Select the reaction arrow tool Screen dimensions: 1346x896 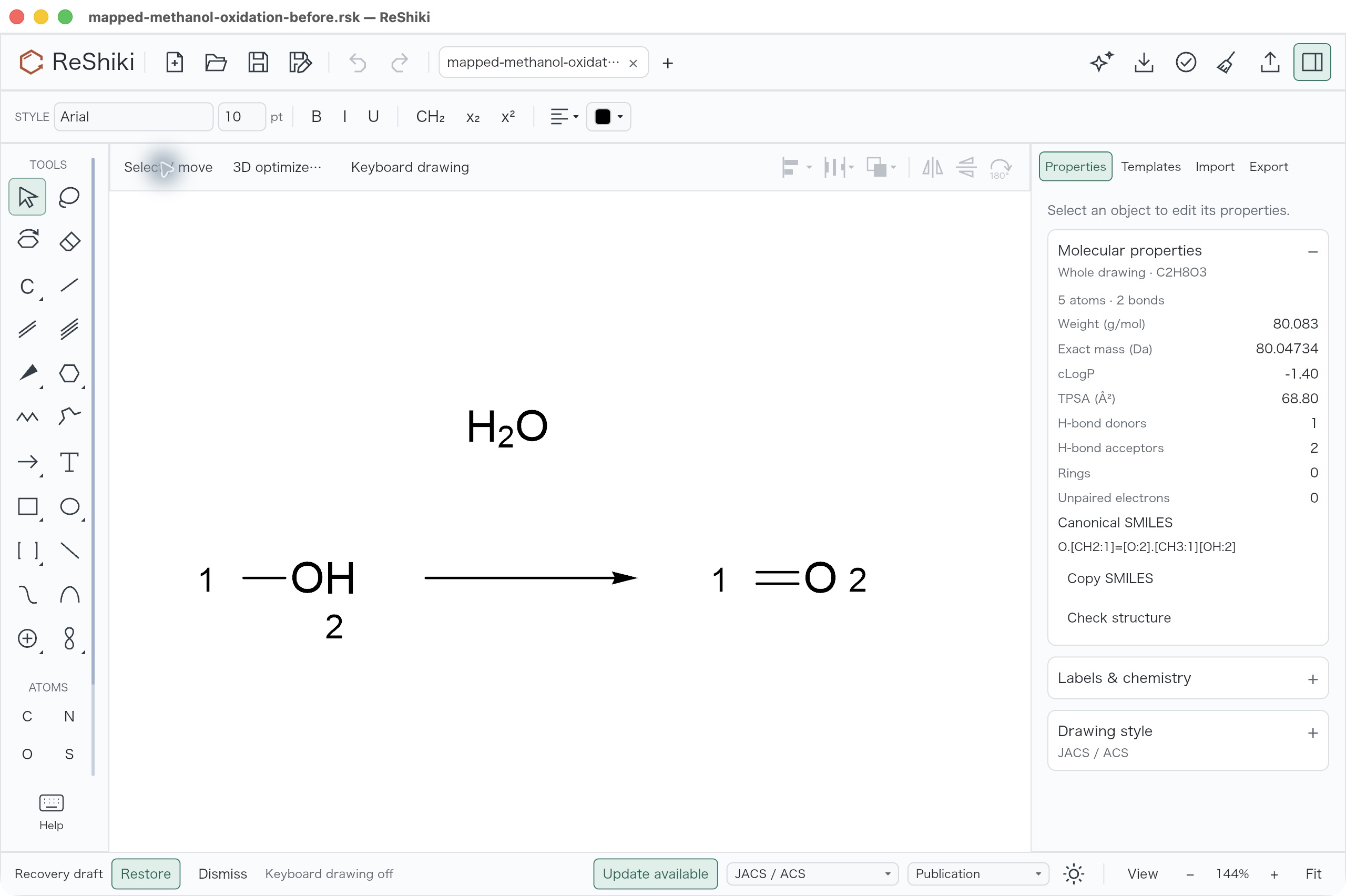(27, 462)
